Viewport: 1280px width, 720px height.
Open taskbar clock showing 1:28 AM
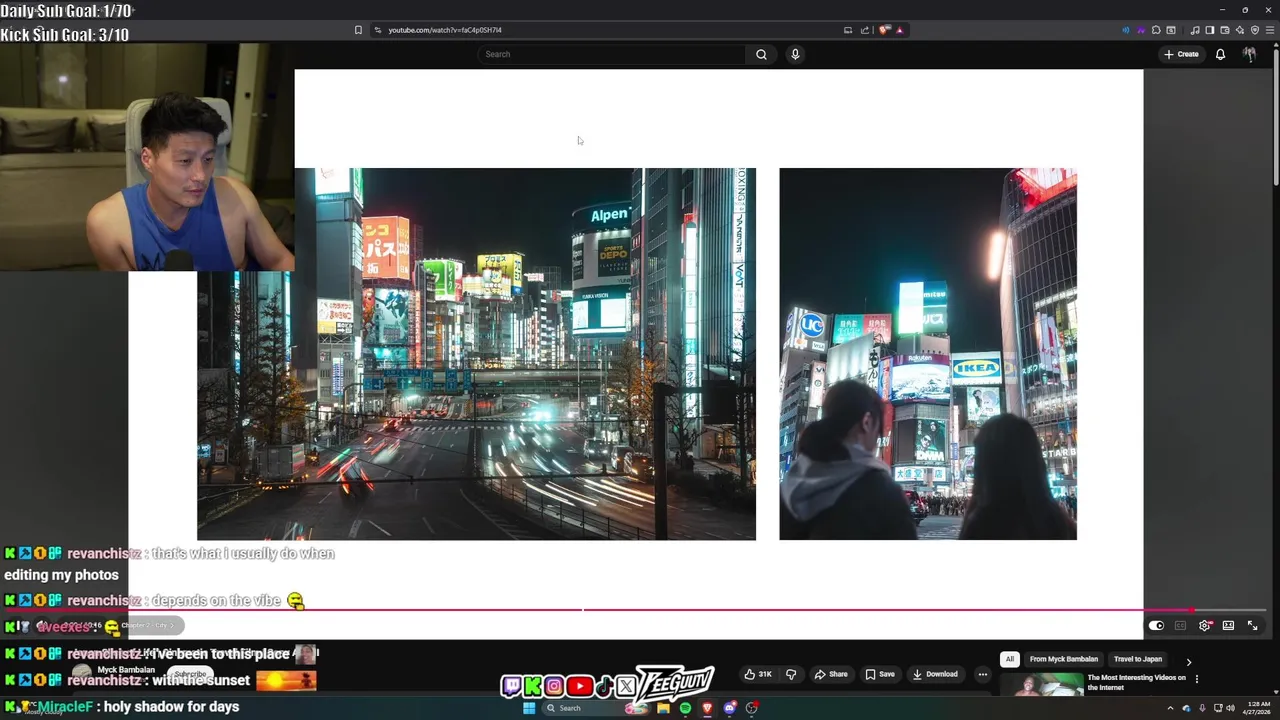pyautogui.click(x=1257, y=708)
